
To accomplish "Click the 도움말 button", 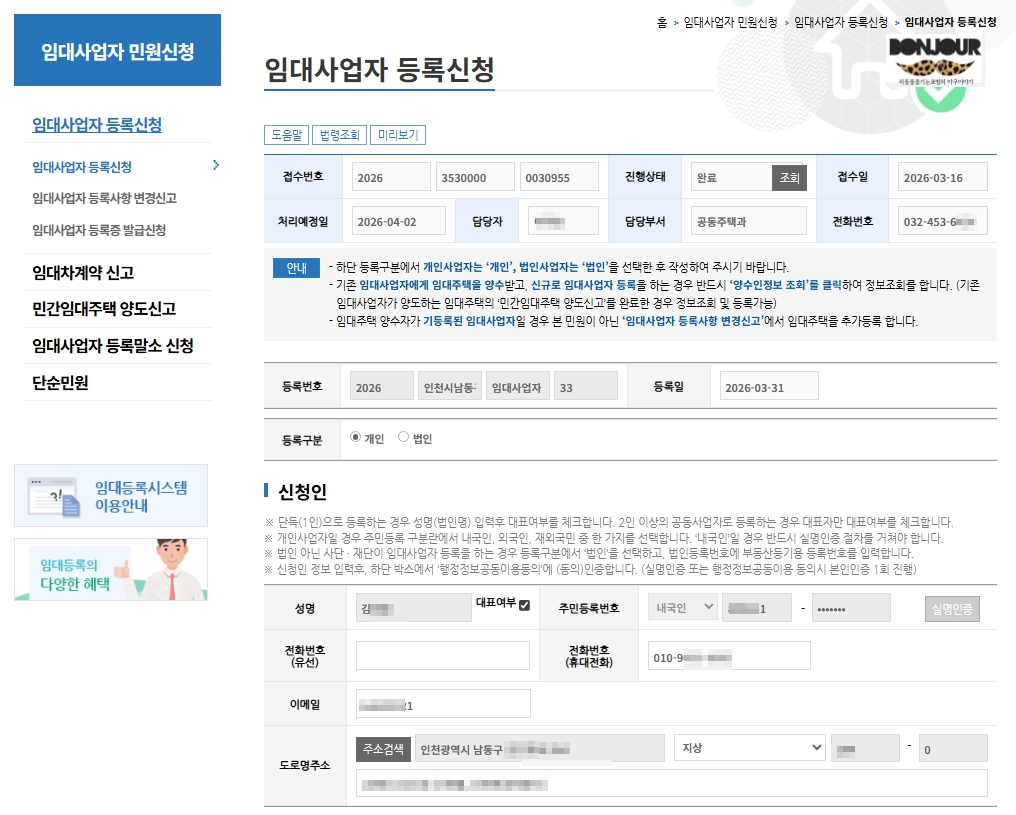I will (x=286, y=135).
